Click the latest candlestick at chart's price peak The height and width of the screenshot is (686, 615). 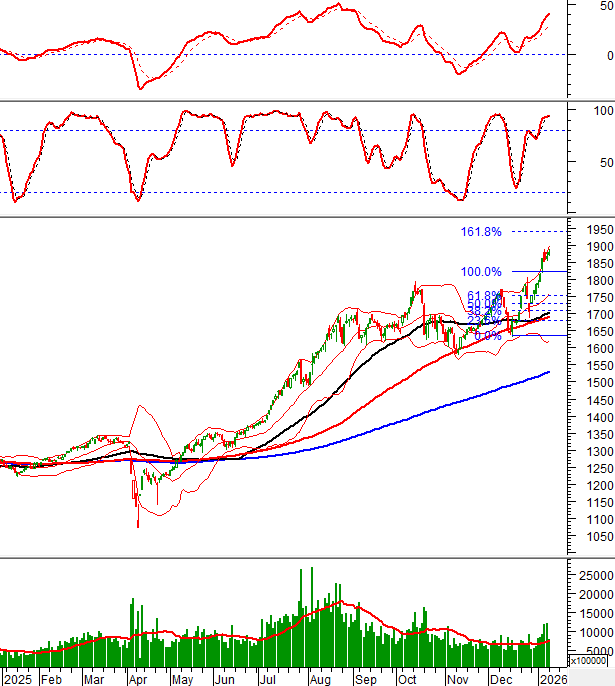(x=548, y=252)
